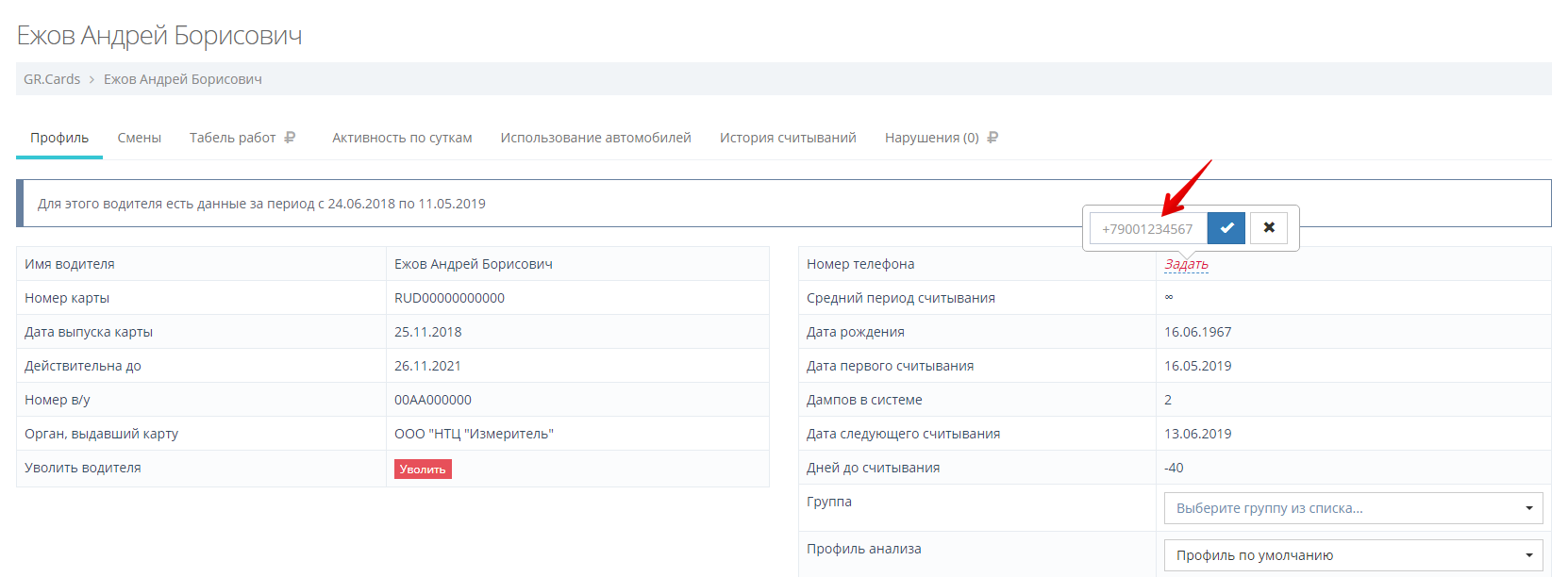Follow the GR.Cards breadcrumb link

point(52,79)
